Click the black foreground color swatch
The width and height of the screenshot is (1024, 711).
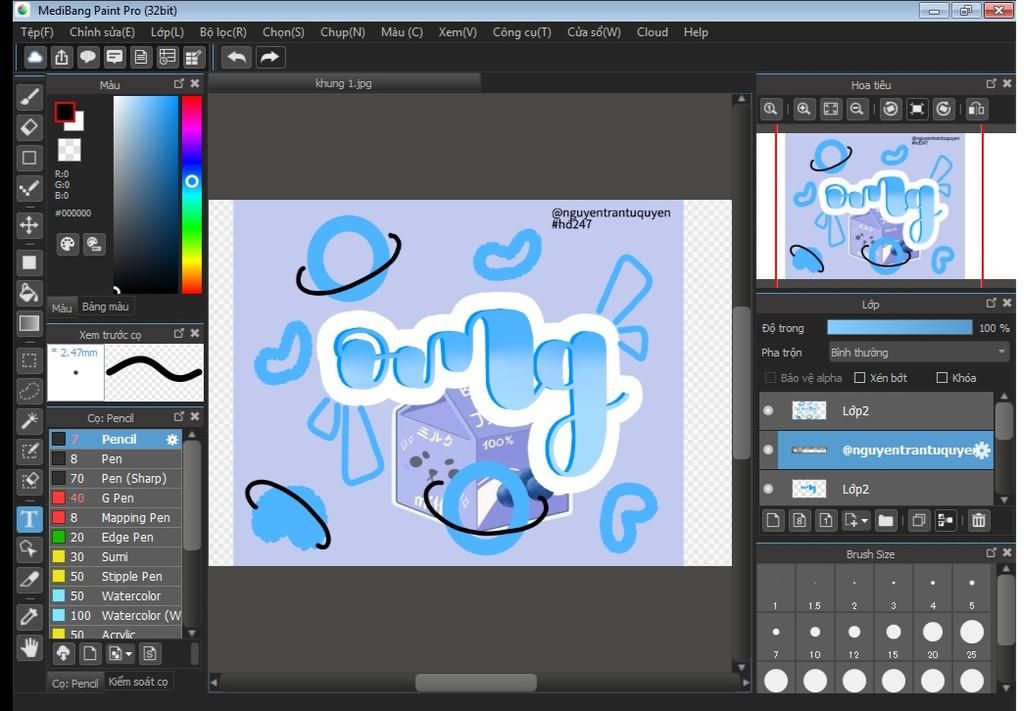tap(65, 112)
